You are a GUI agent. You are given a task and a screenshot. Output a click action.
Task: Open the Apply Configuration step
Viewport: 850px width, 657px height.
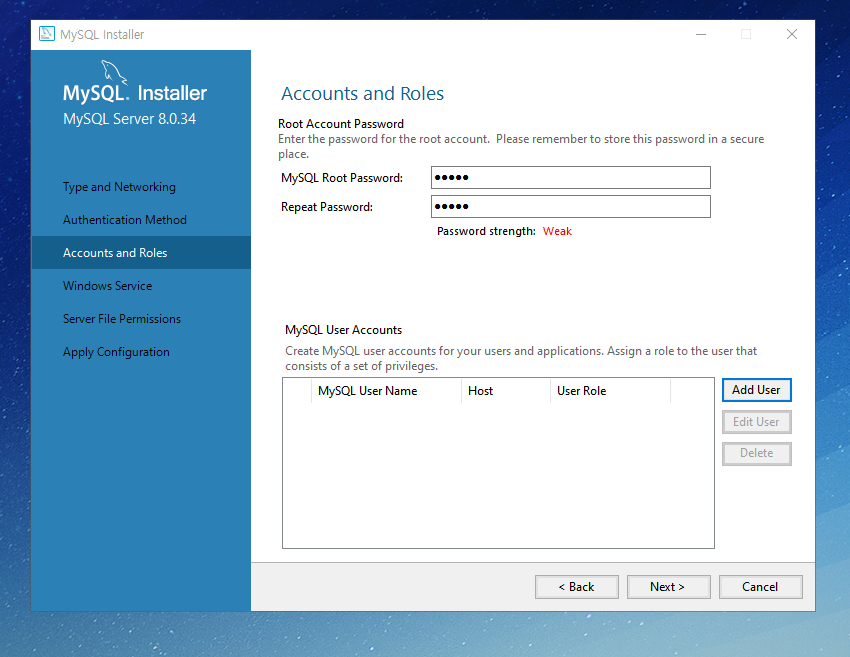click(x=116, y=352)
